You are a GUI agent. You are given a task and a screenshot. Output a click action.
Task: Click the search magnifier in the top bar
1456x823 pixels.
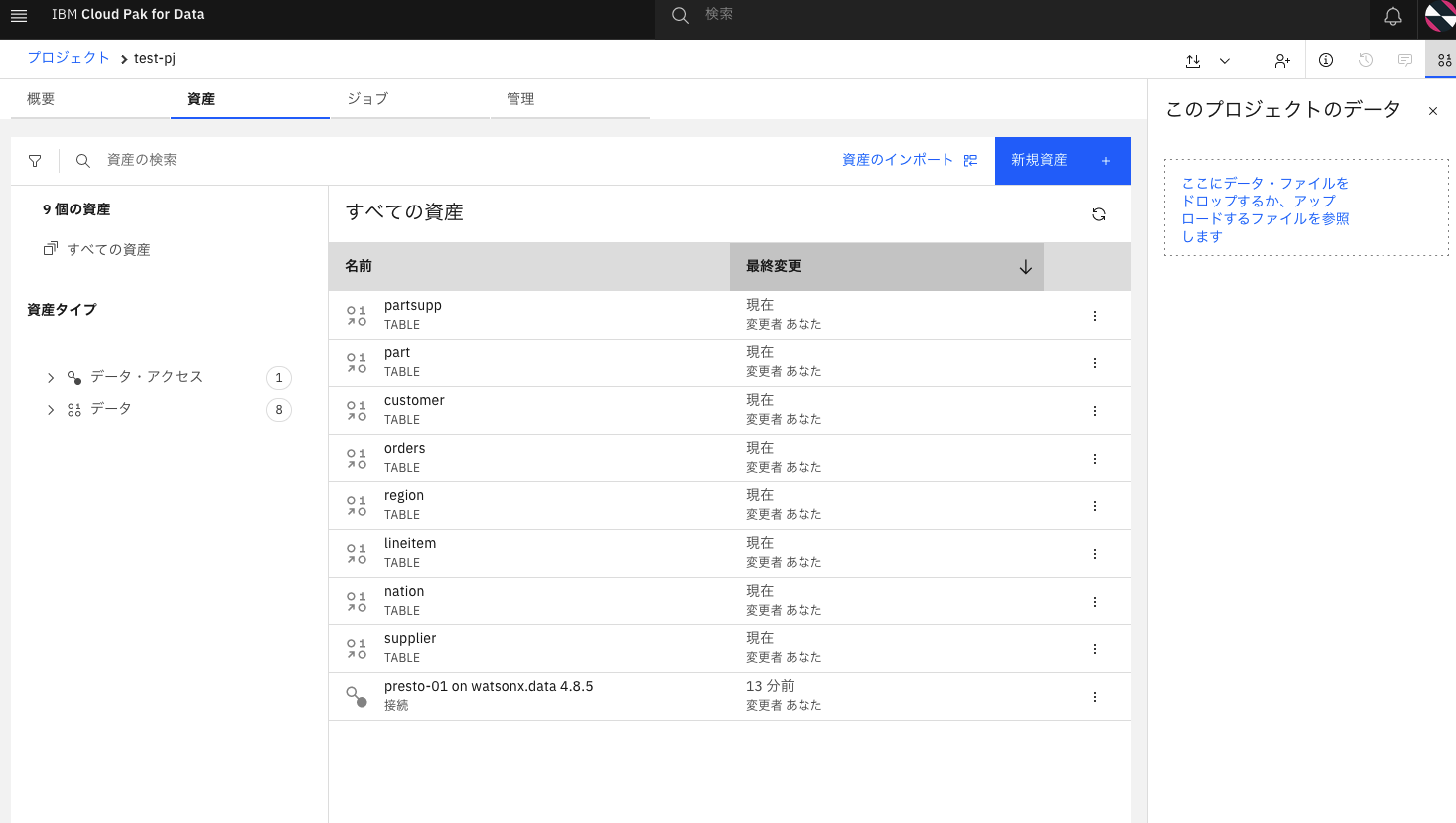coord(680,15)
